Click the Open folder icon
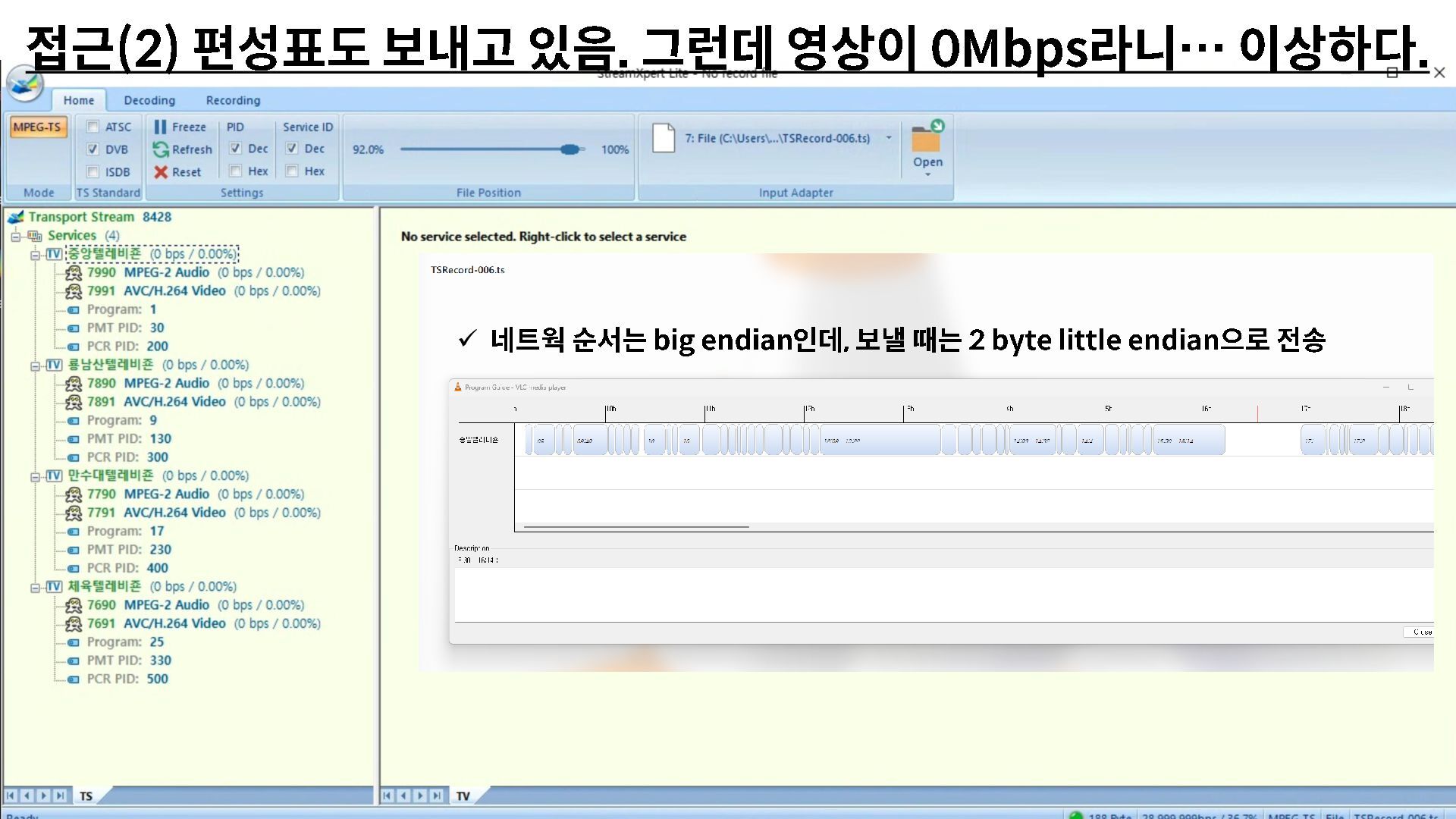1456x819 pixels. (x=927, y=138)
